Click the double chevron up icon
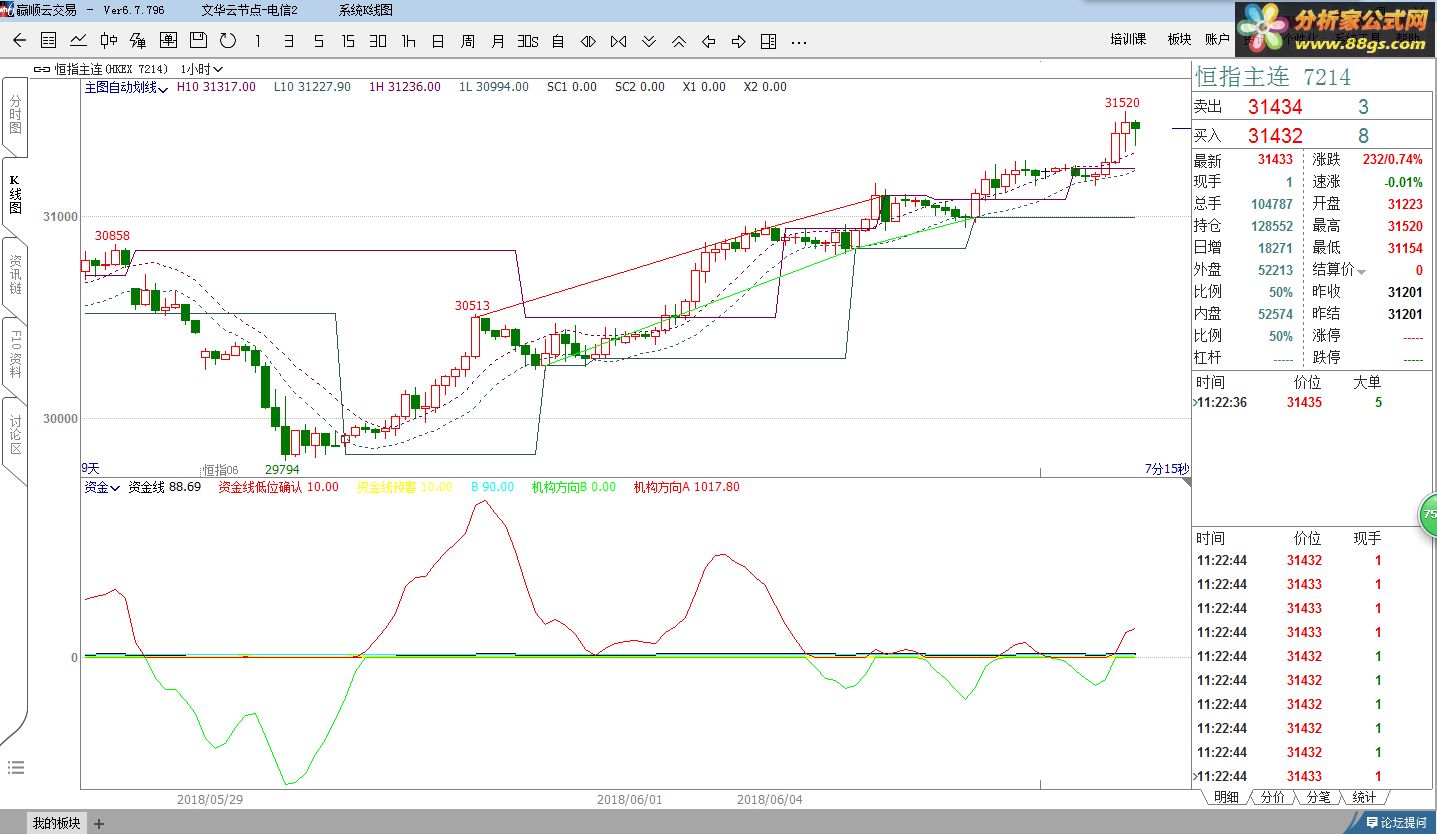 pos(678,41)
